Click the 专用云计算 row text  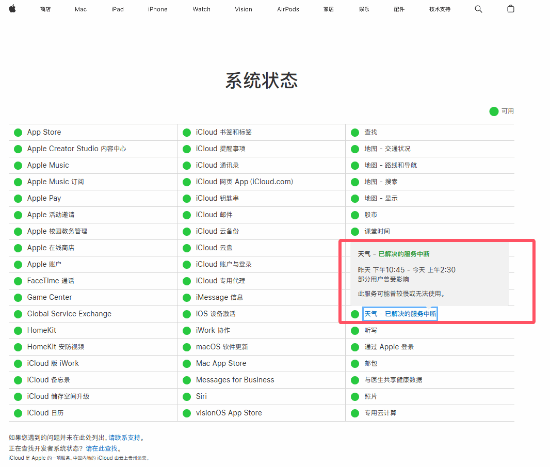(x=380, y=413)
